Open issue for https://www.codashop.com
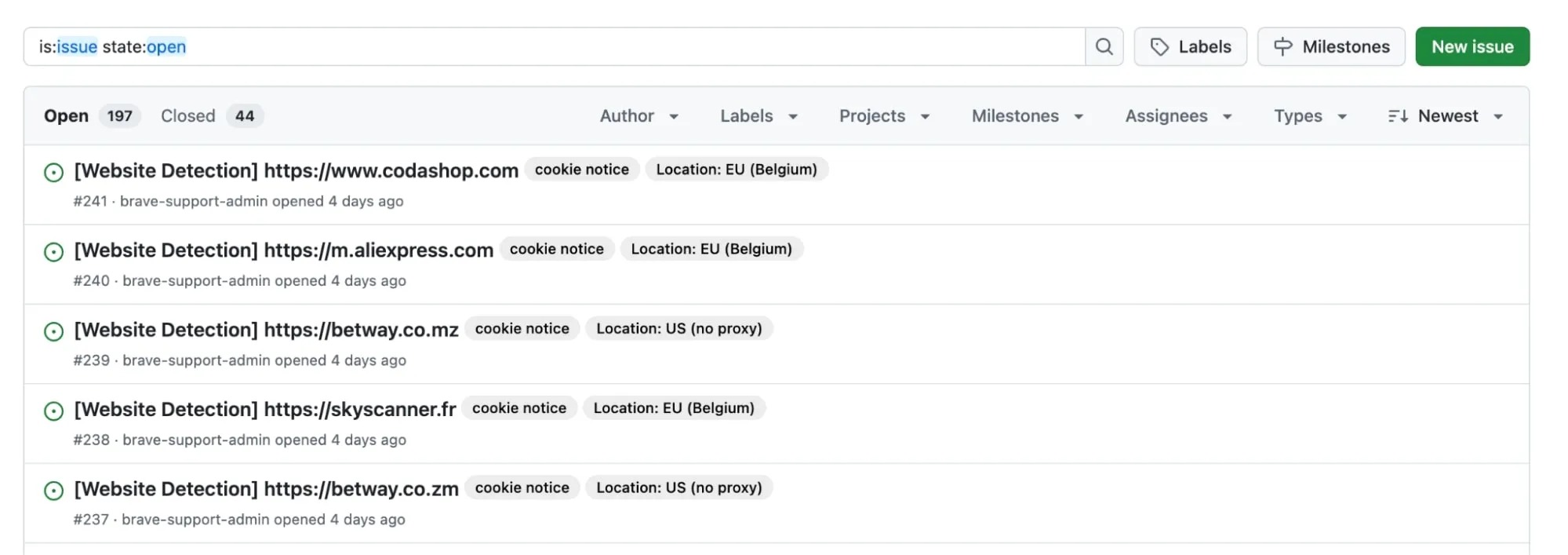Image resolution: width=1568 pixels, height=555 pixels. 296,170
